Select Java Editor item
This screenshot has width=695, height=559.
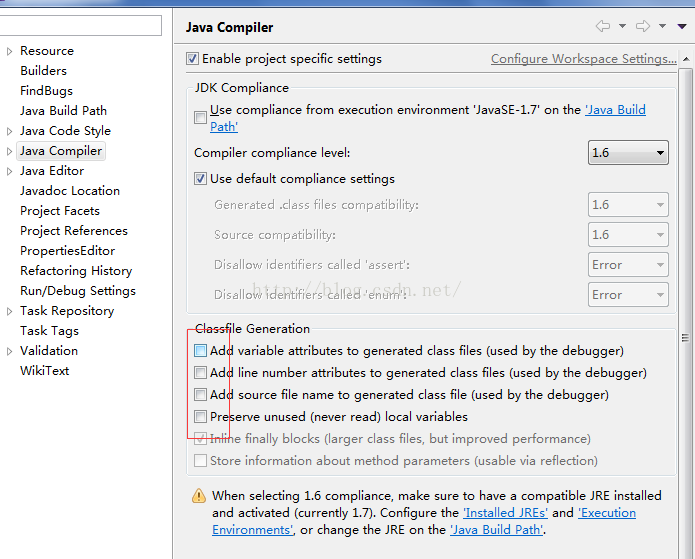click(x=52, y=171)
